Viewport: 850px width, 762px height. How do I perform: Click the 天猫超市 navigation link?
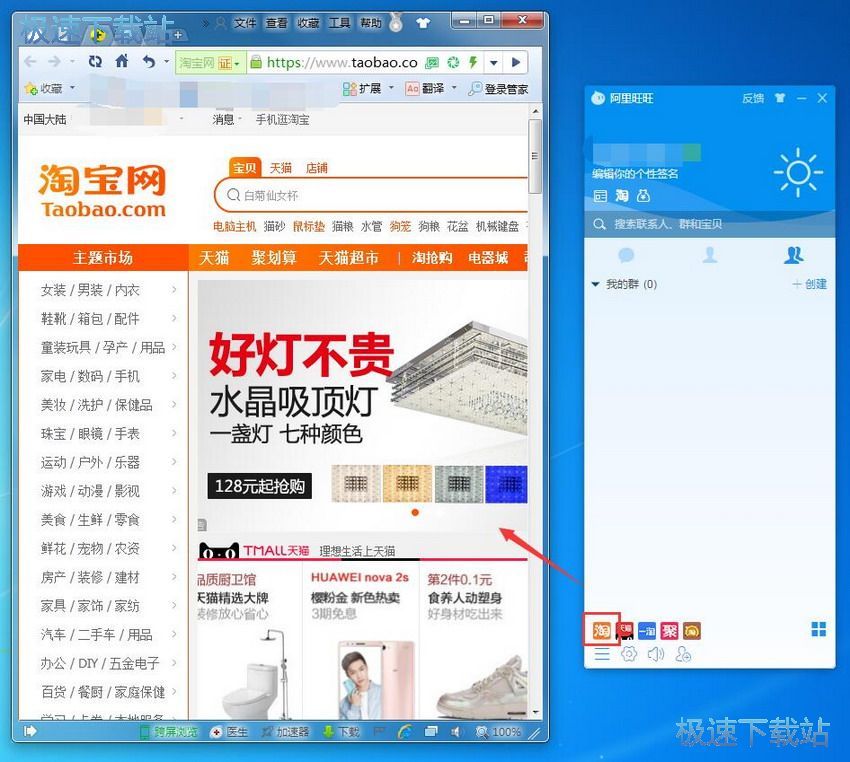click(349, 257)
